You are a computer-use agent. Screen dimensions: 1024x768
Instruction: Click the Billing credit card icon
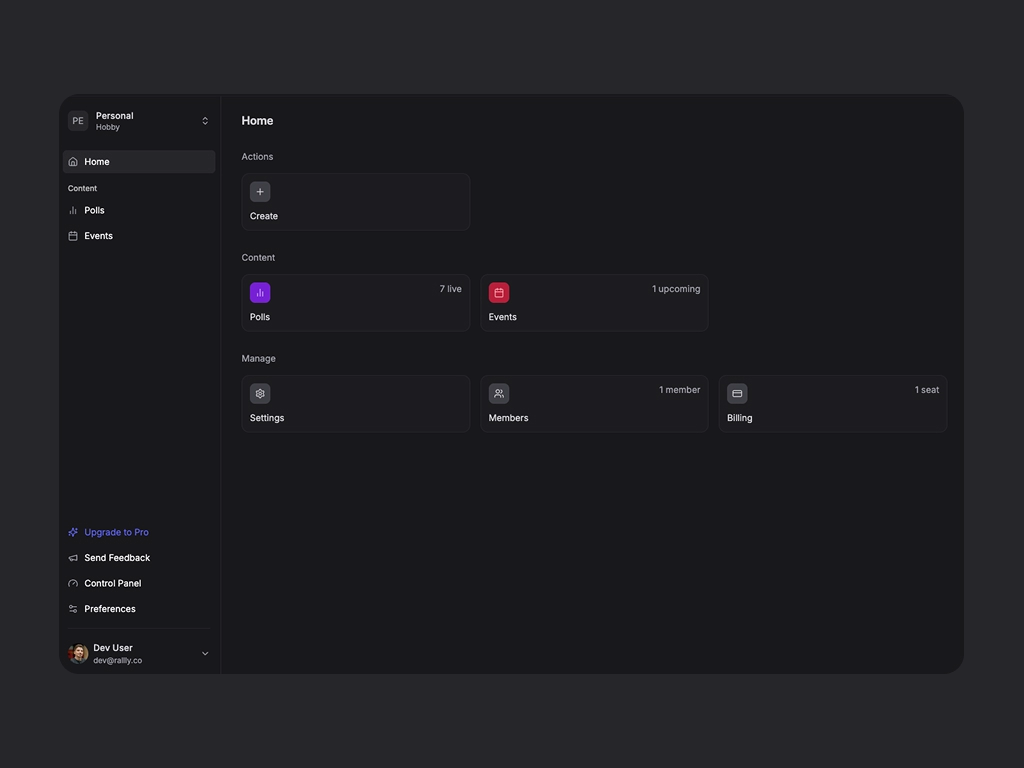pyautogui.click(x=737, y=394)
